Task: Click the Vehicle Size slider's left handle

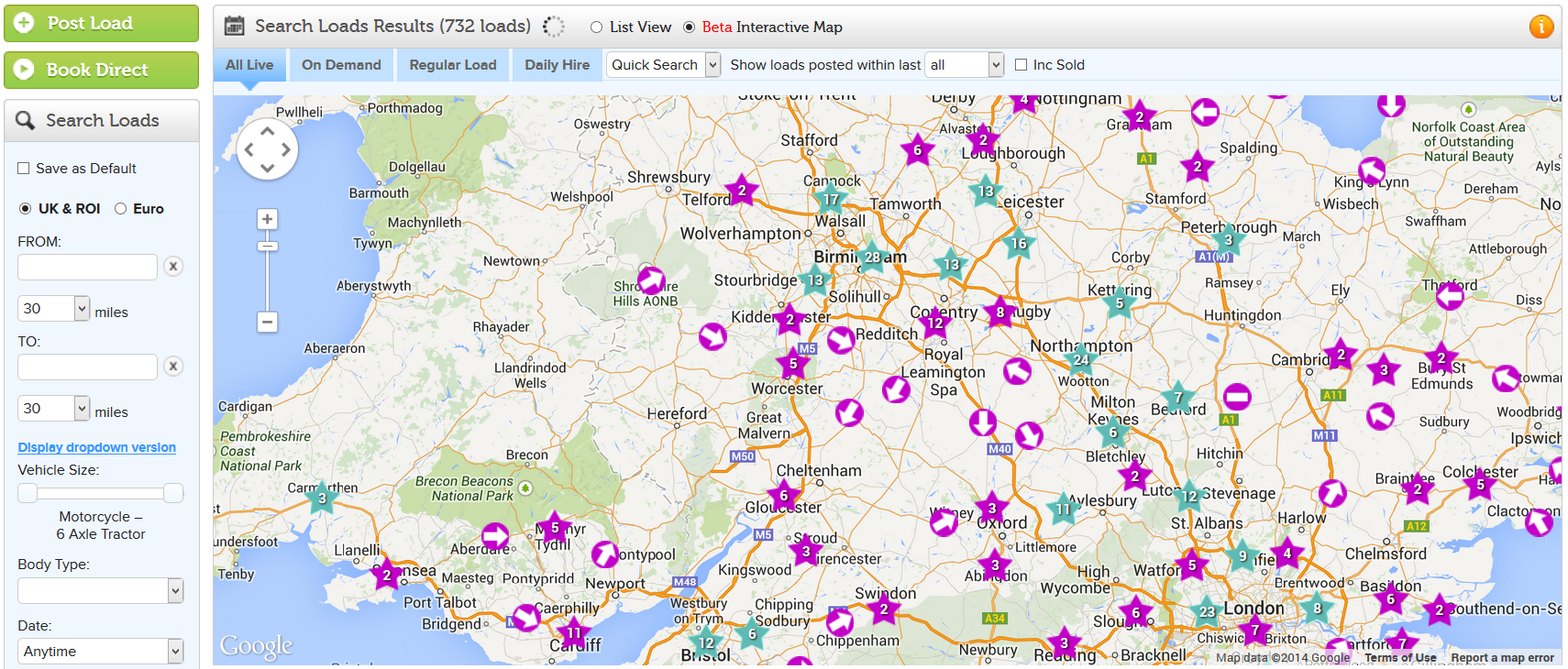Action: pos(28,493)
